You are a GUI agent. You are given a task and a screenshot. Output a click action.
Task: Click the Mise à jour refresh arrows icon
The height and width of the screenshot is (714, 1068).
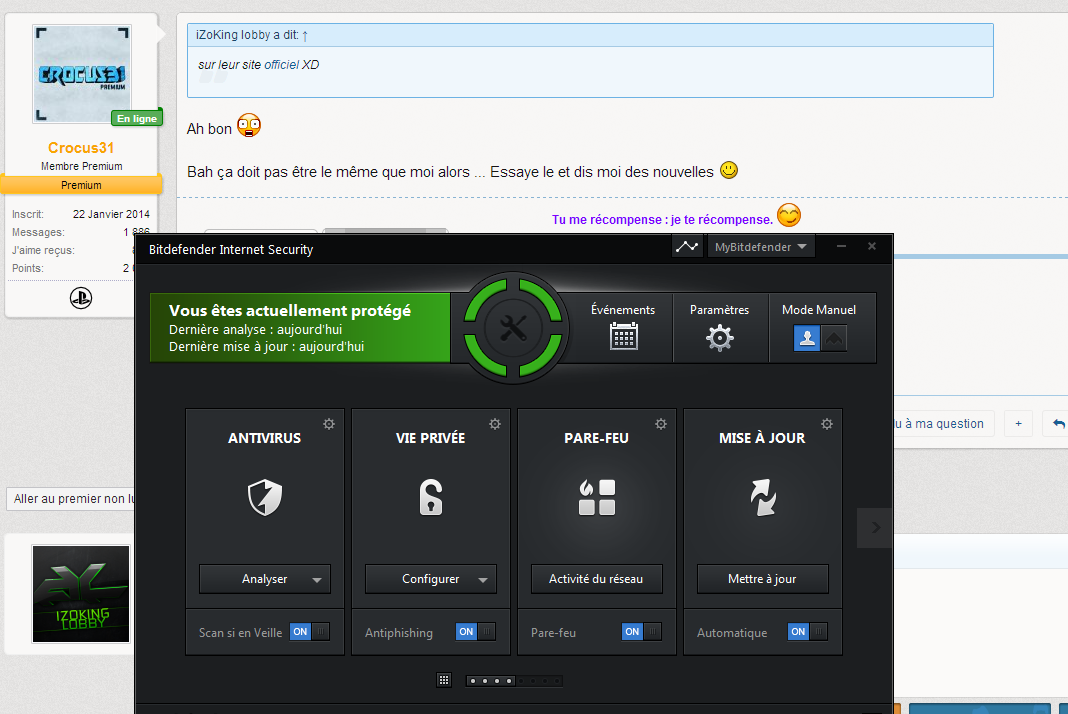tap(763, 497)
